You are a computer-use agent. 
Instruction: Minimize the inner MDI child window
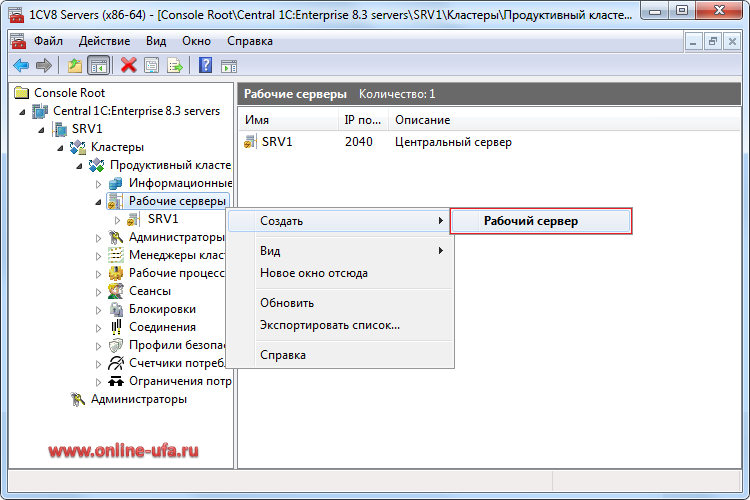(x=693, y=42)
